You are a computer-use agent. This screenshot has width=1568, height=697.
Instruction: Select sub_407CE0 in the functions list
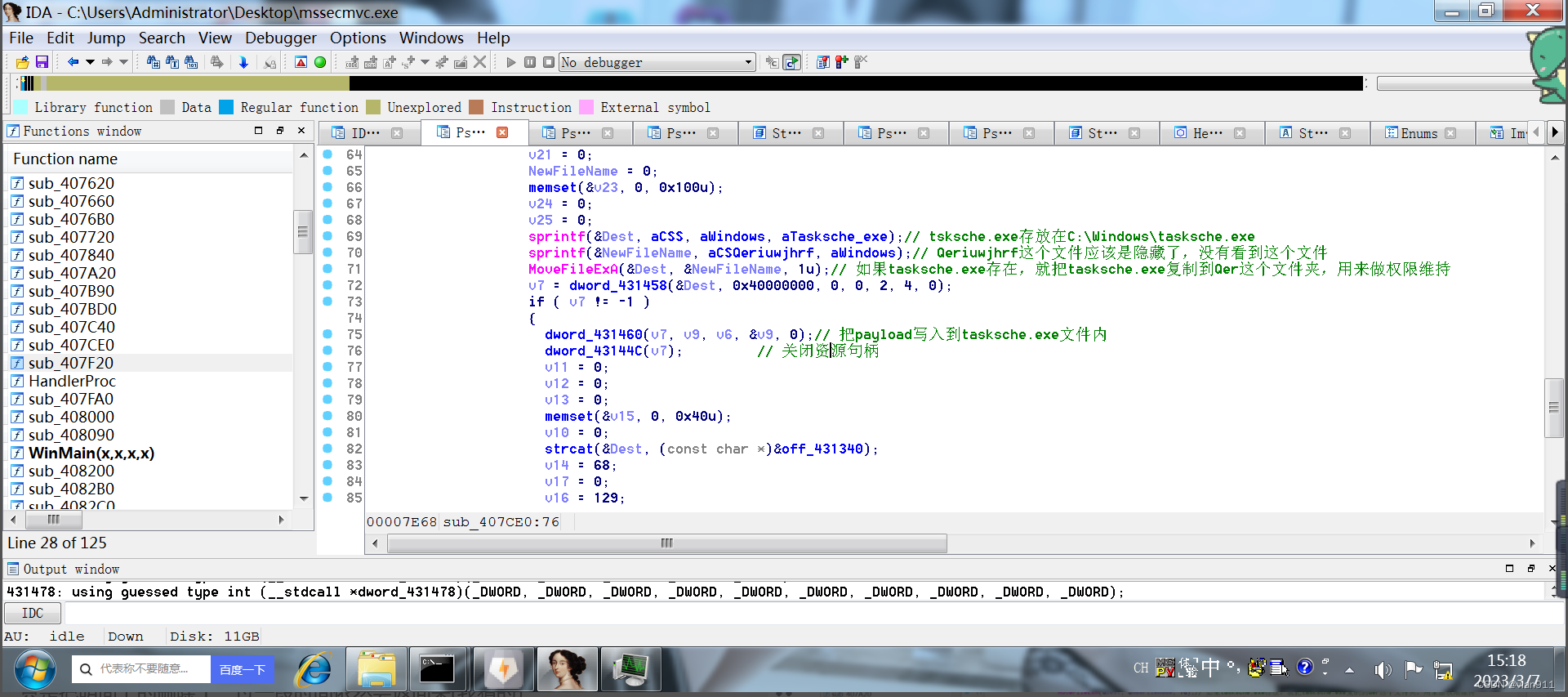(71, 345)
